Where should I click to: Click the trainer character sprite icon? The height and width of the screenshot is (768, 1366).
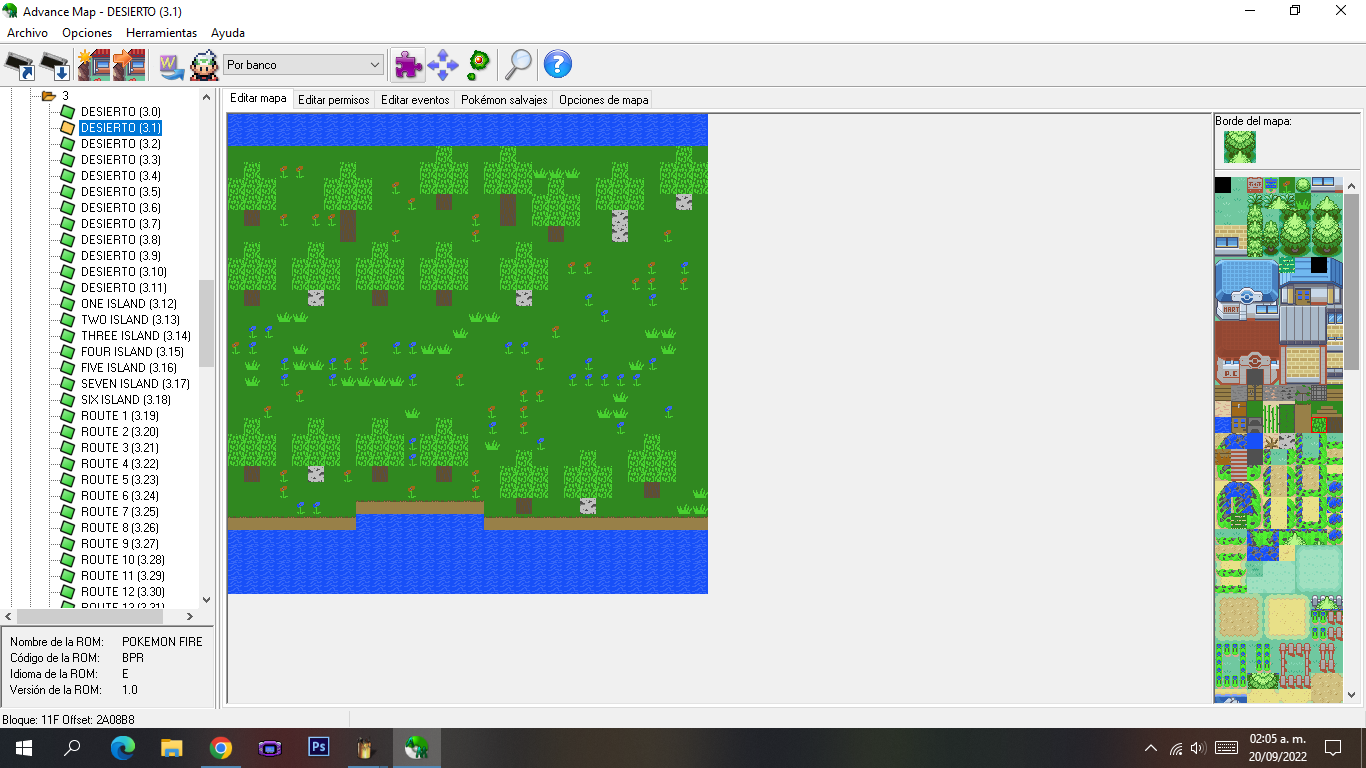[x=204, y=65]
